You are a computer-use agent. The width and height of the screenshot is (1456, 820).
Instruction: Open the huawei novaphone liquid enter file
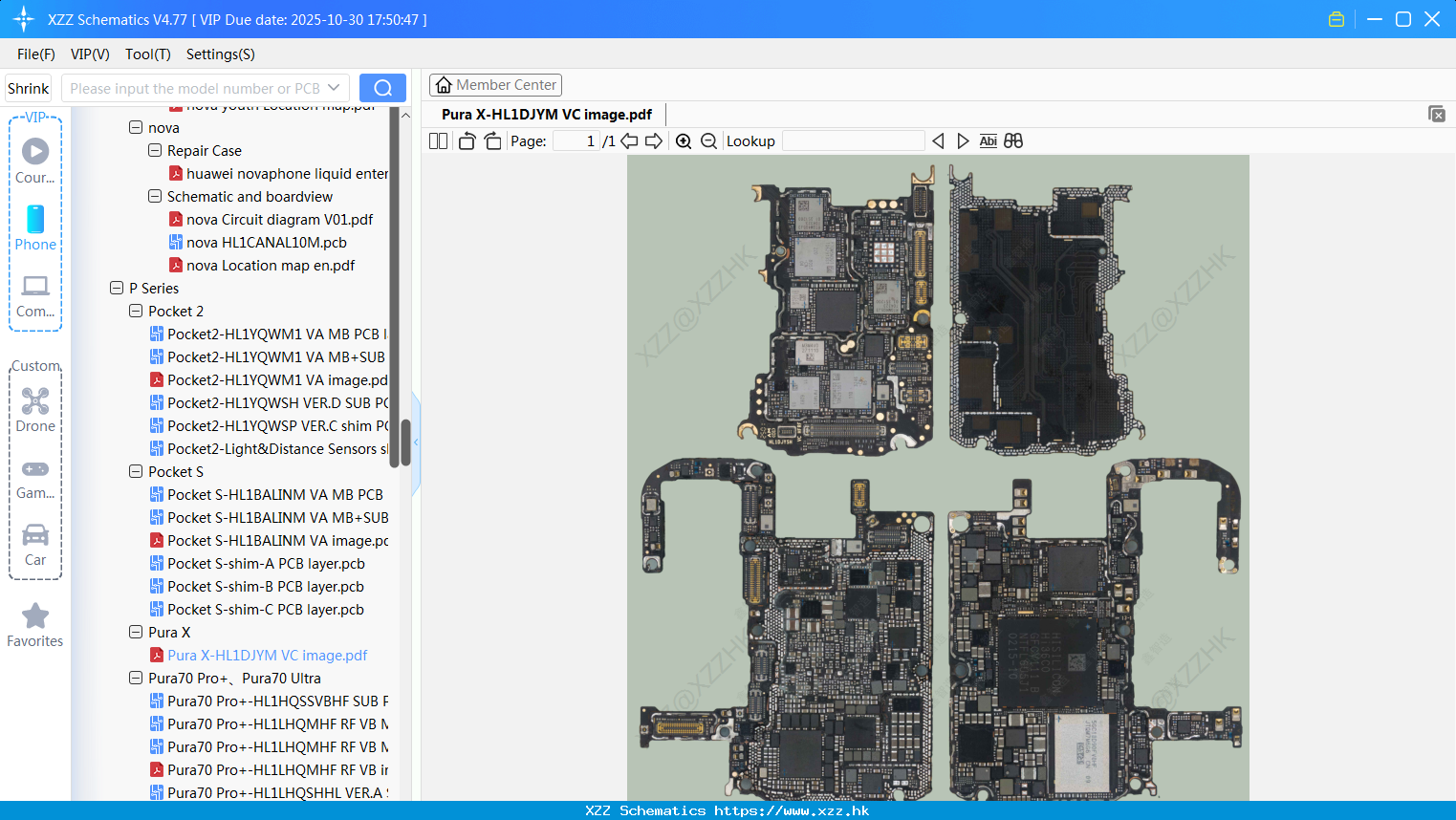pos(279,173)
